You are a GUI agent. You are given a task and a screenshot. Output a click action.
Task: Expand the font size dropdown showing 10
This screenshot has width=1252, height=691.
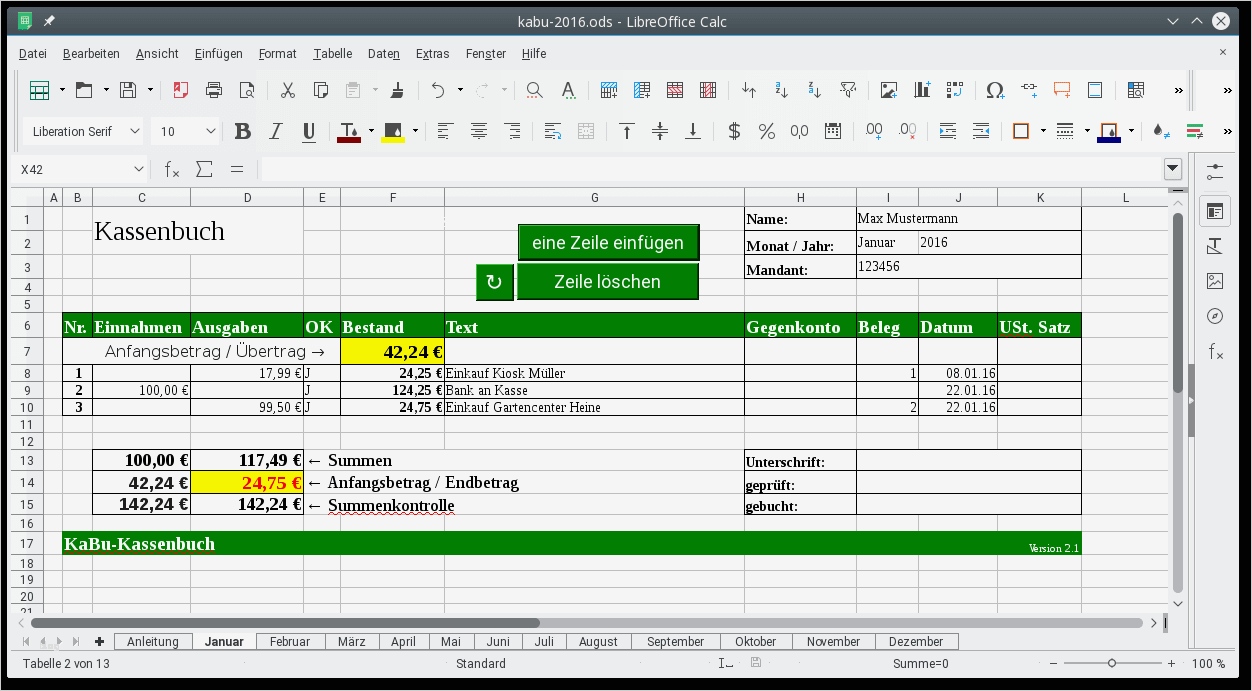point(211,131)
